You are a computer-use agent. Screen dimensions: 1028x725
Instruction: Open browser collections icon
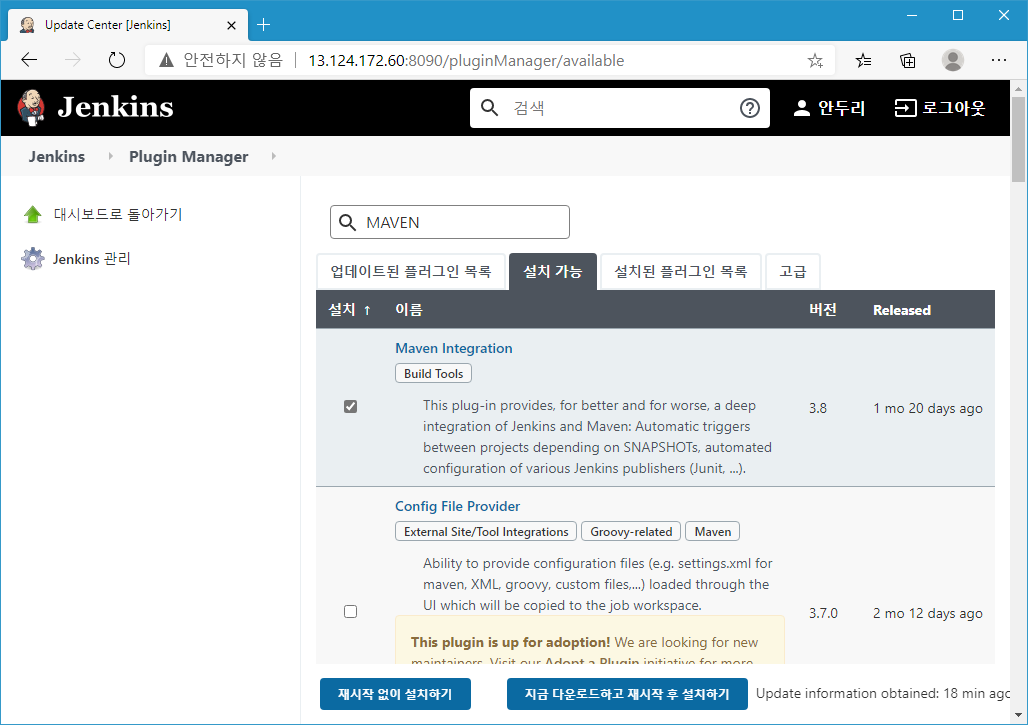907,61
